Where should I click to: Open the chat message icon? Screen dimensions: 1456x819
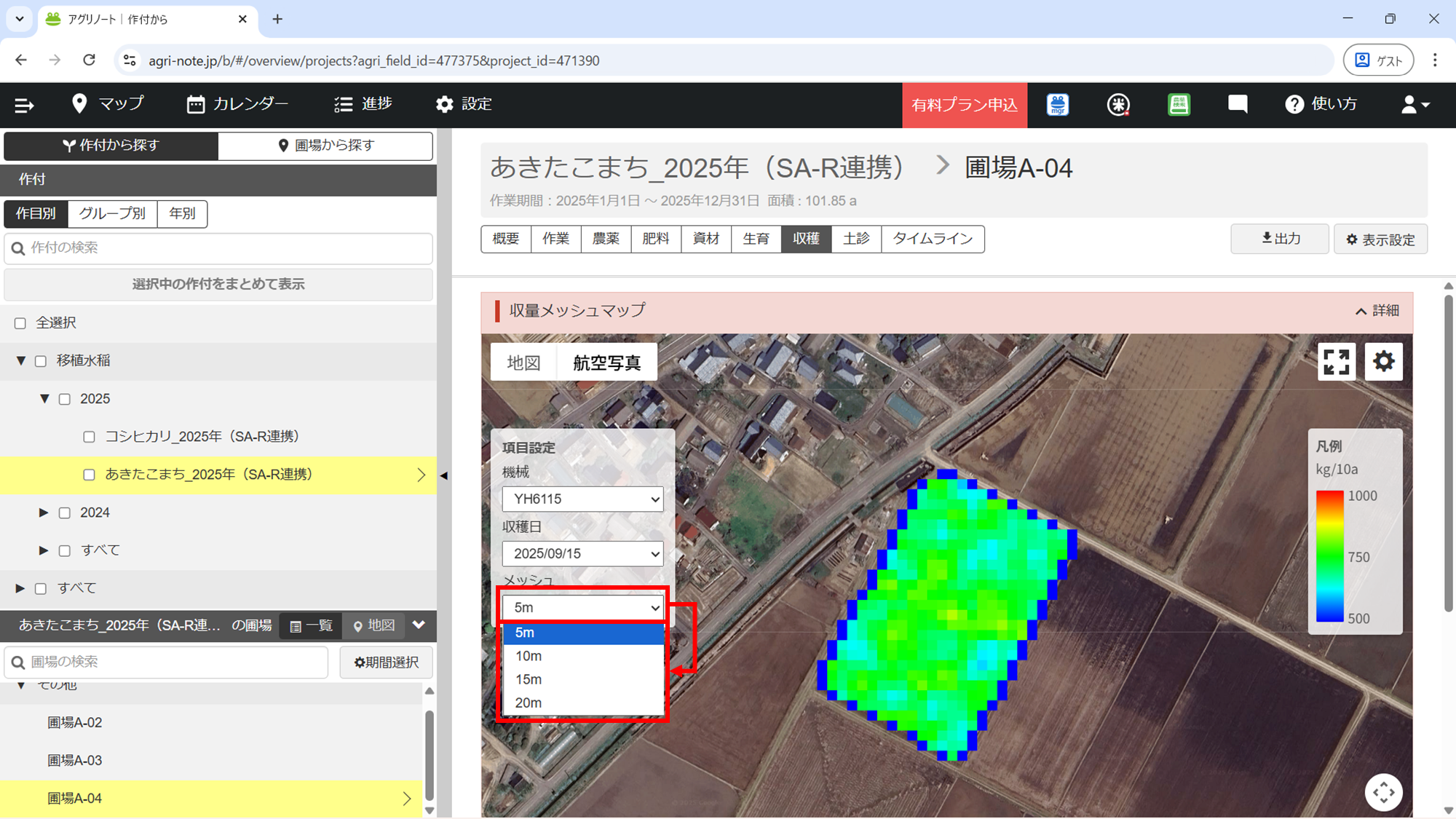[1238, 104]
